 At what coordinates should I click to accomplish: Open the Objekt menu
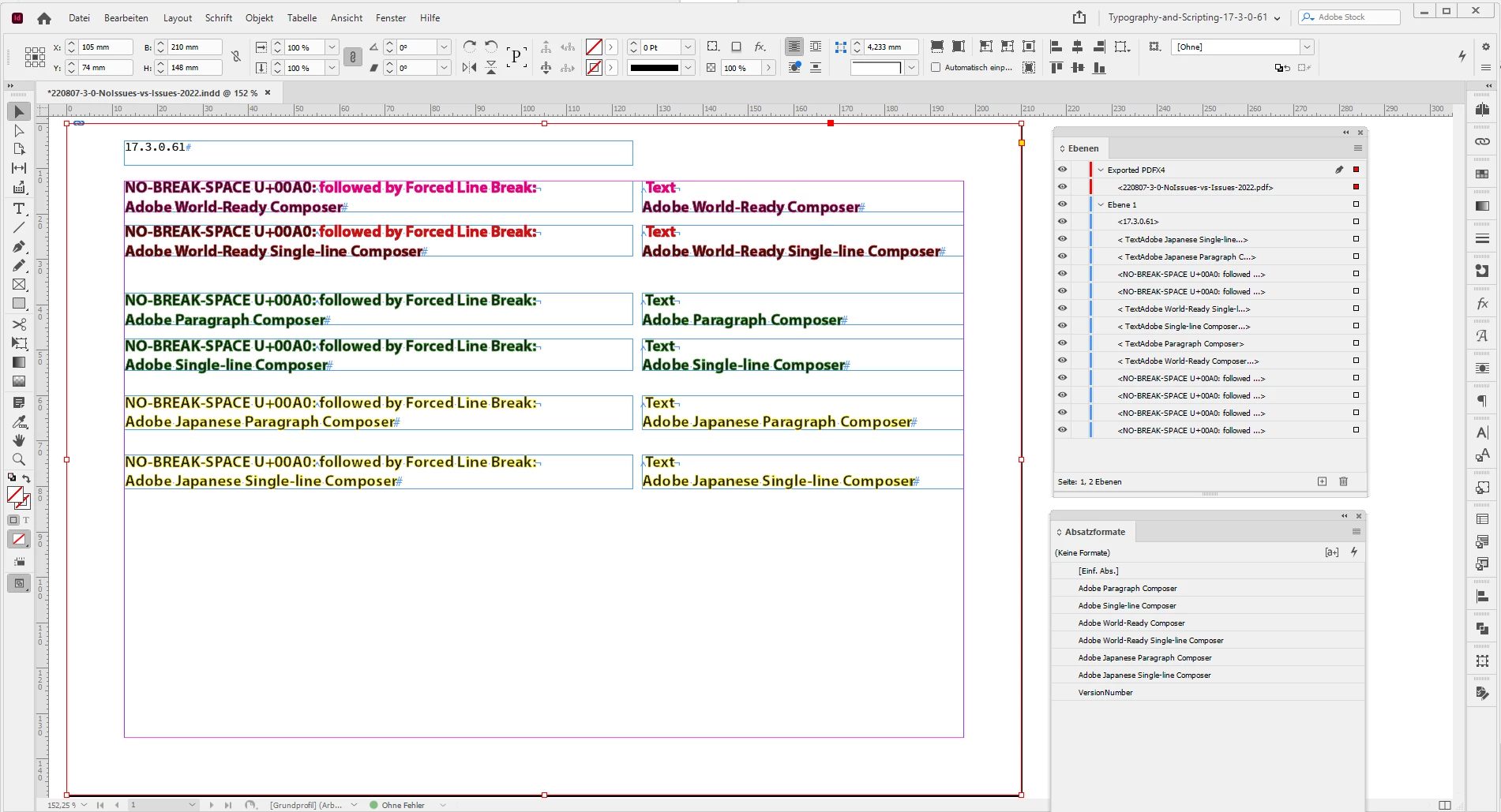[x=259, y=17]
